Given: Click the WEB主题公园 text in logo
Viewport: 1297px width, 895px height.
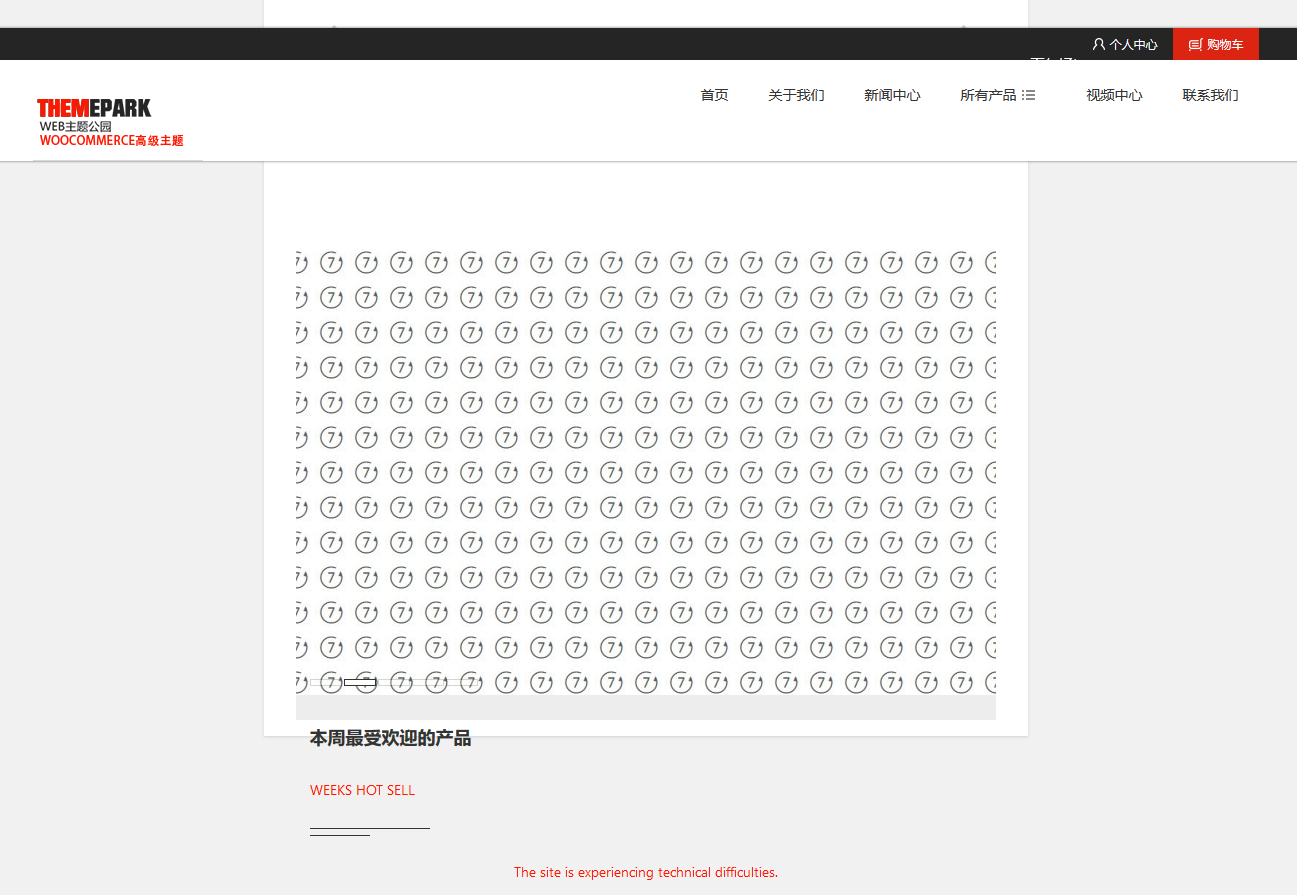Looking at the screenshot, I should (x=76, y=126).
